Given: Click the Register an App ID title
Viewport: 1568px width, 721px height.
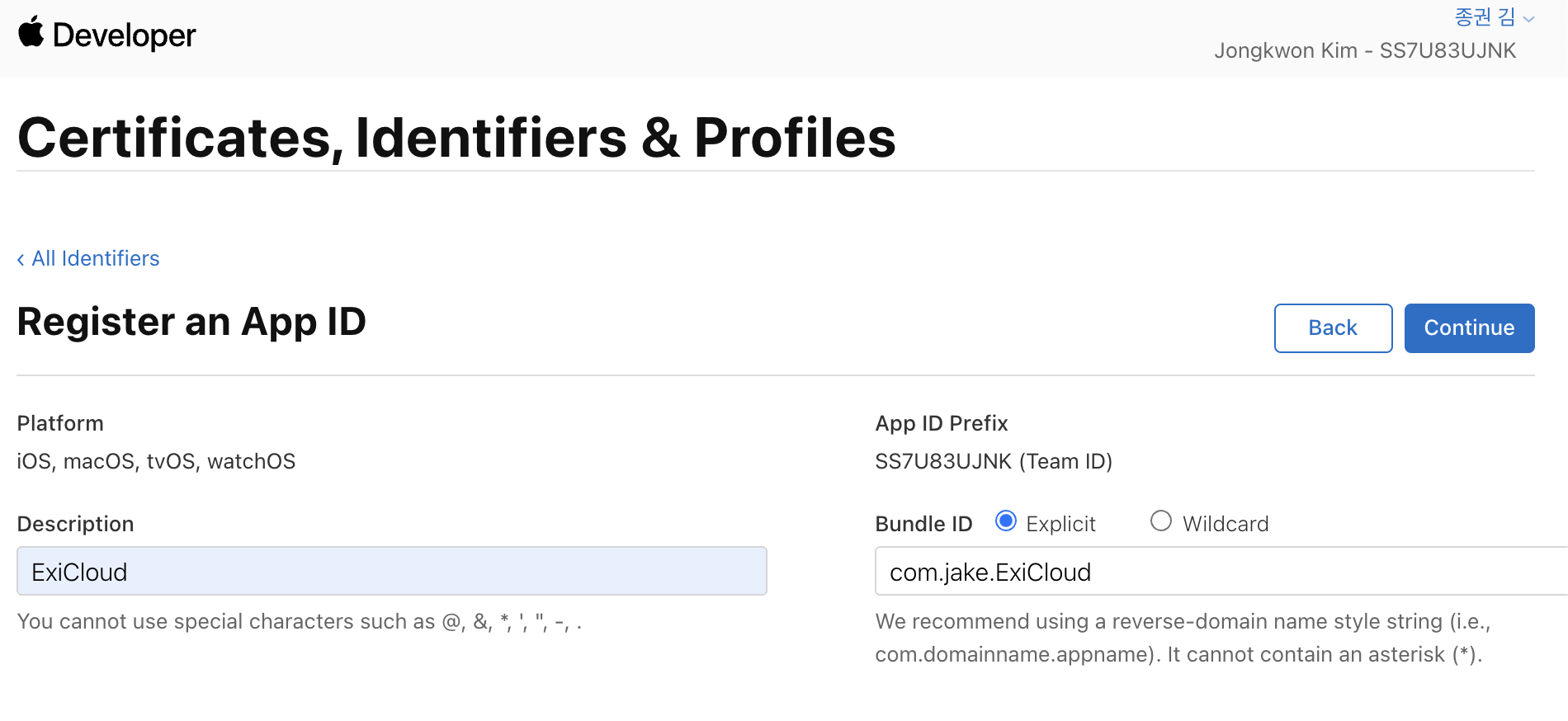Looking at the screenshot, I should pos(191,322).
